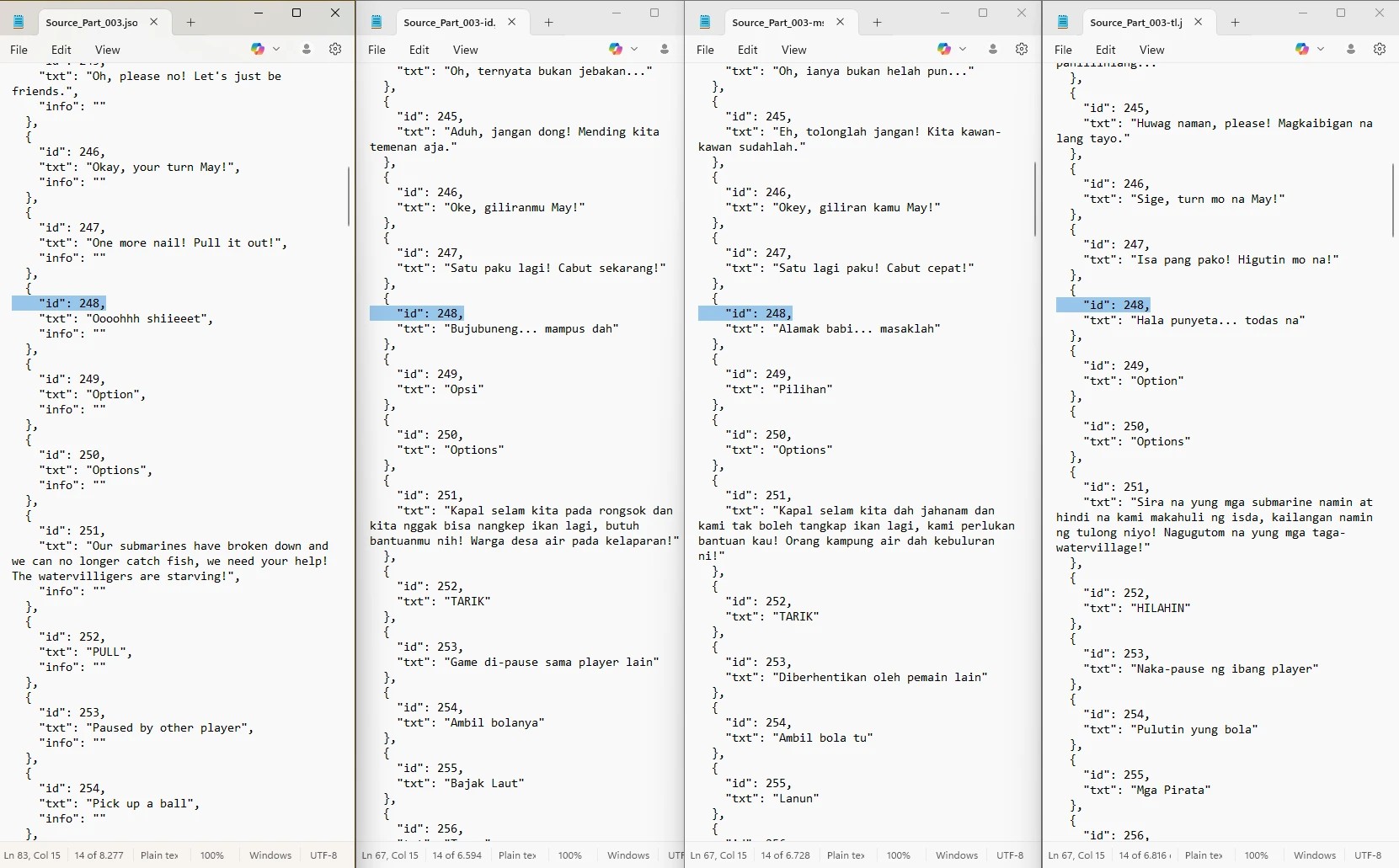Click Windows line-ending indicator in .jso window
1399x868 pixels.
(270, 855)
